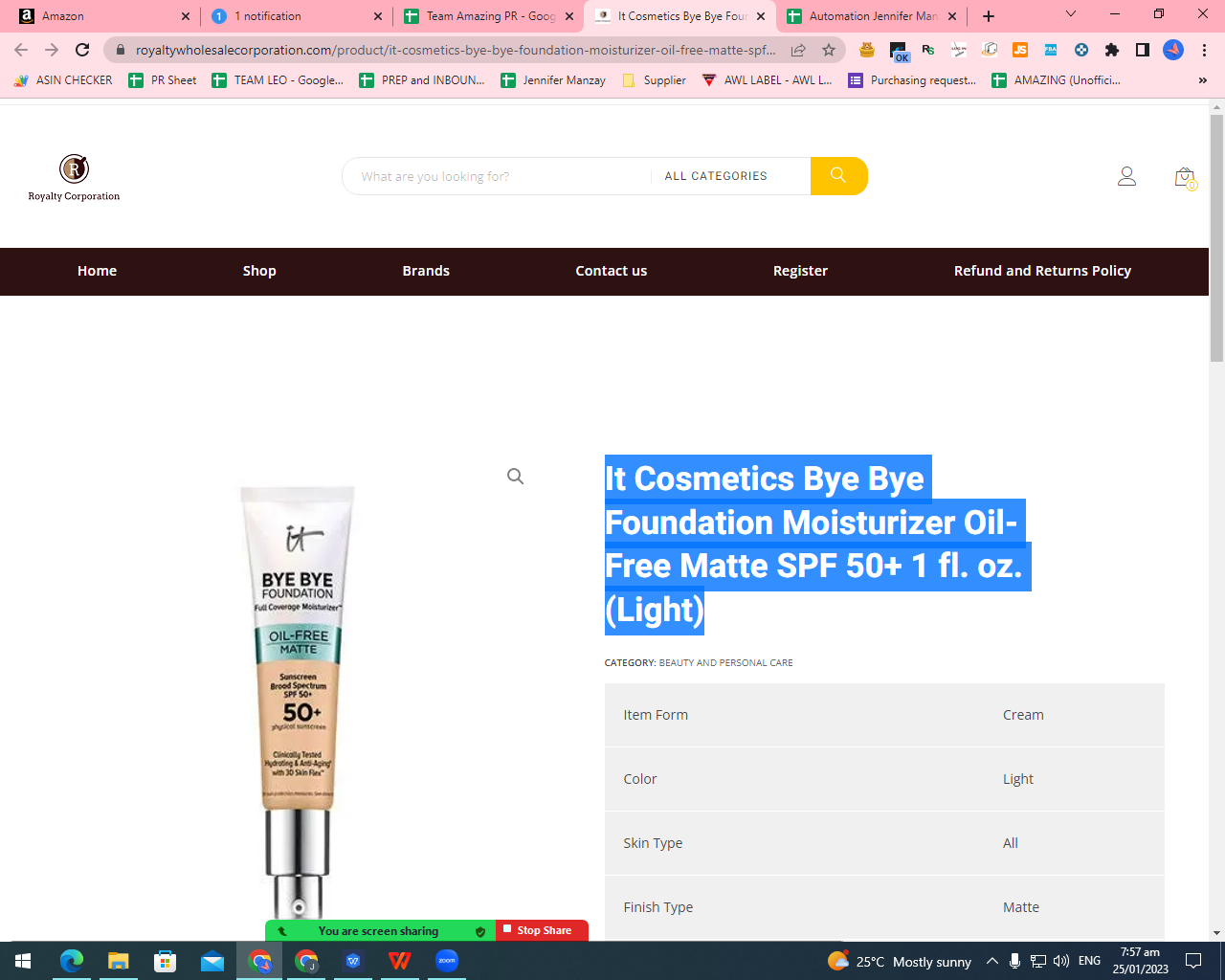Screen dimensions: 1225x980
Task: Open the bear-in-a-pot extension
Action: click(x=867, y=50)
